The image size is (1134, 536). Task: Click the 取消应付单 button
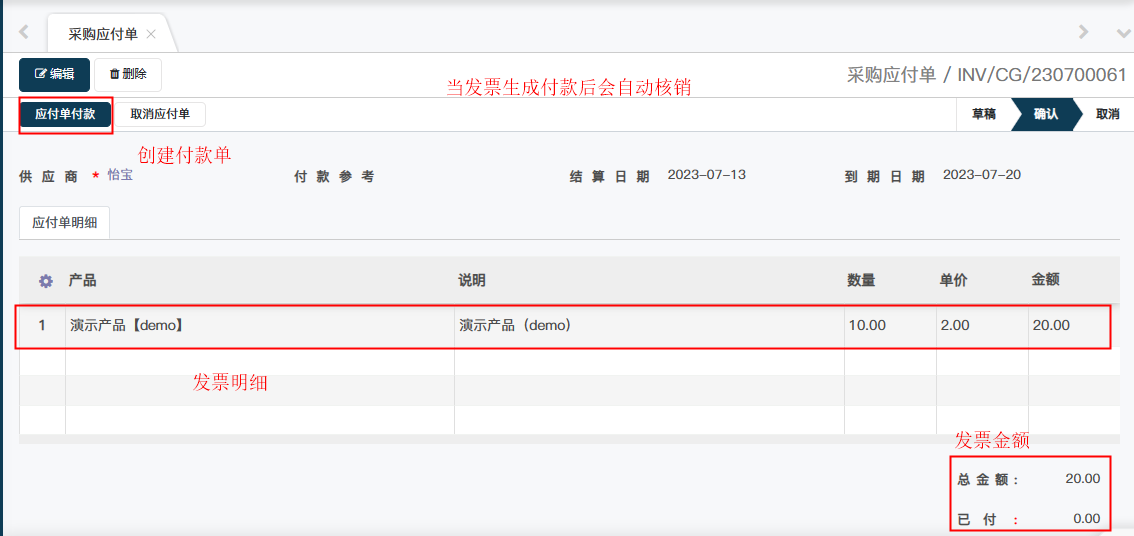click(x=160, y=114)
